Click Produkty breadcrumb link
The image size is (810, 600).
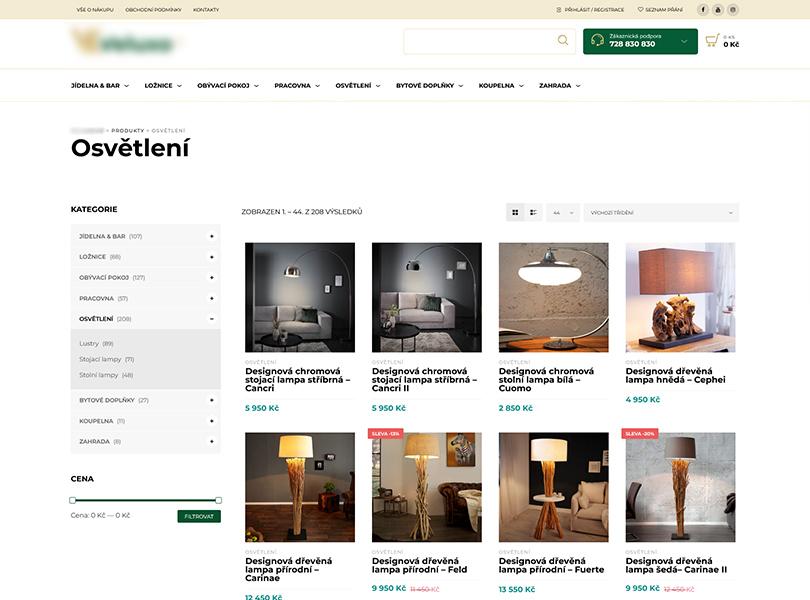[x=128, y=131]
